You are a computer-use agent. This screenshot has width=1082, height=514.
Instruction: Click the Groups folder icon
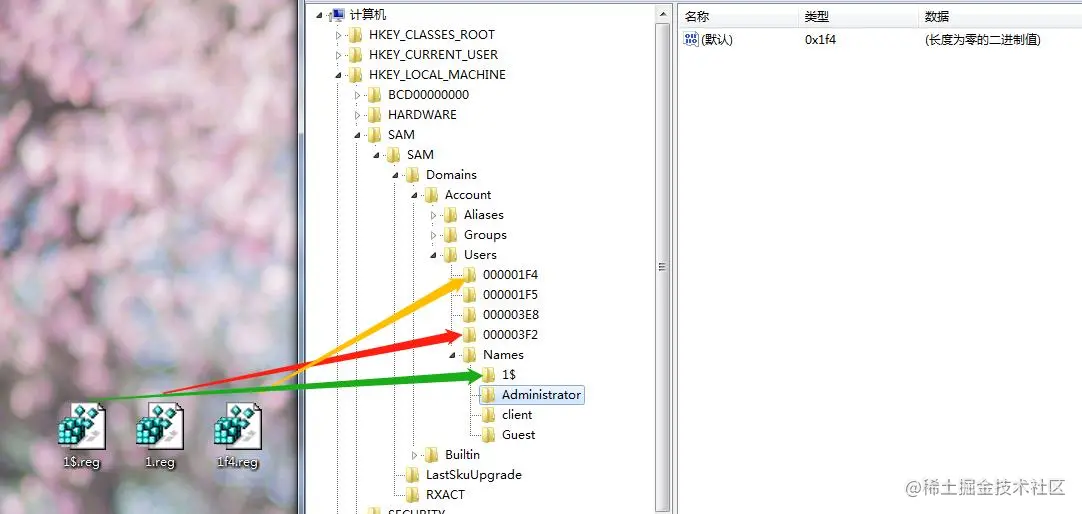(x=451, y=235)
